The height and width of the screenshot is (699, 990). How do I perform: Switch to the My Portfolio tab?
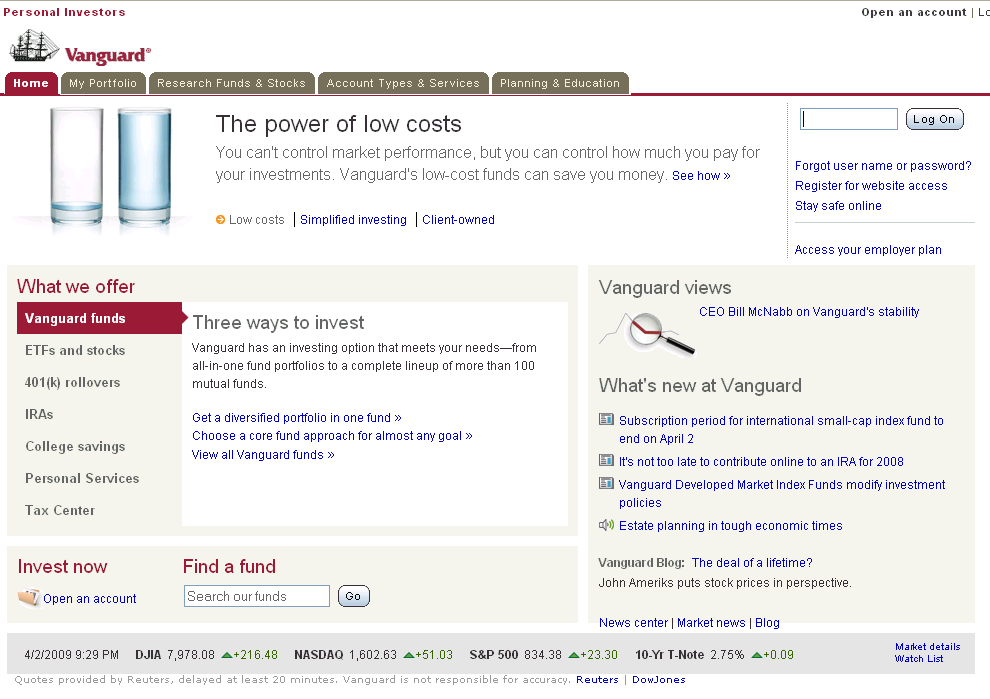(103, 83)
